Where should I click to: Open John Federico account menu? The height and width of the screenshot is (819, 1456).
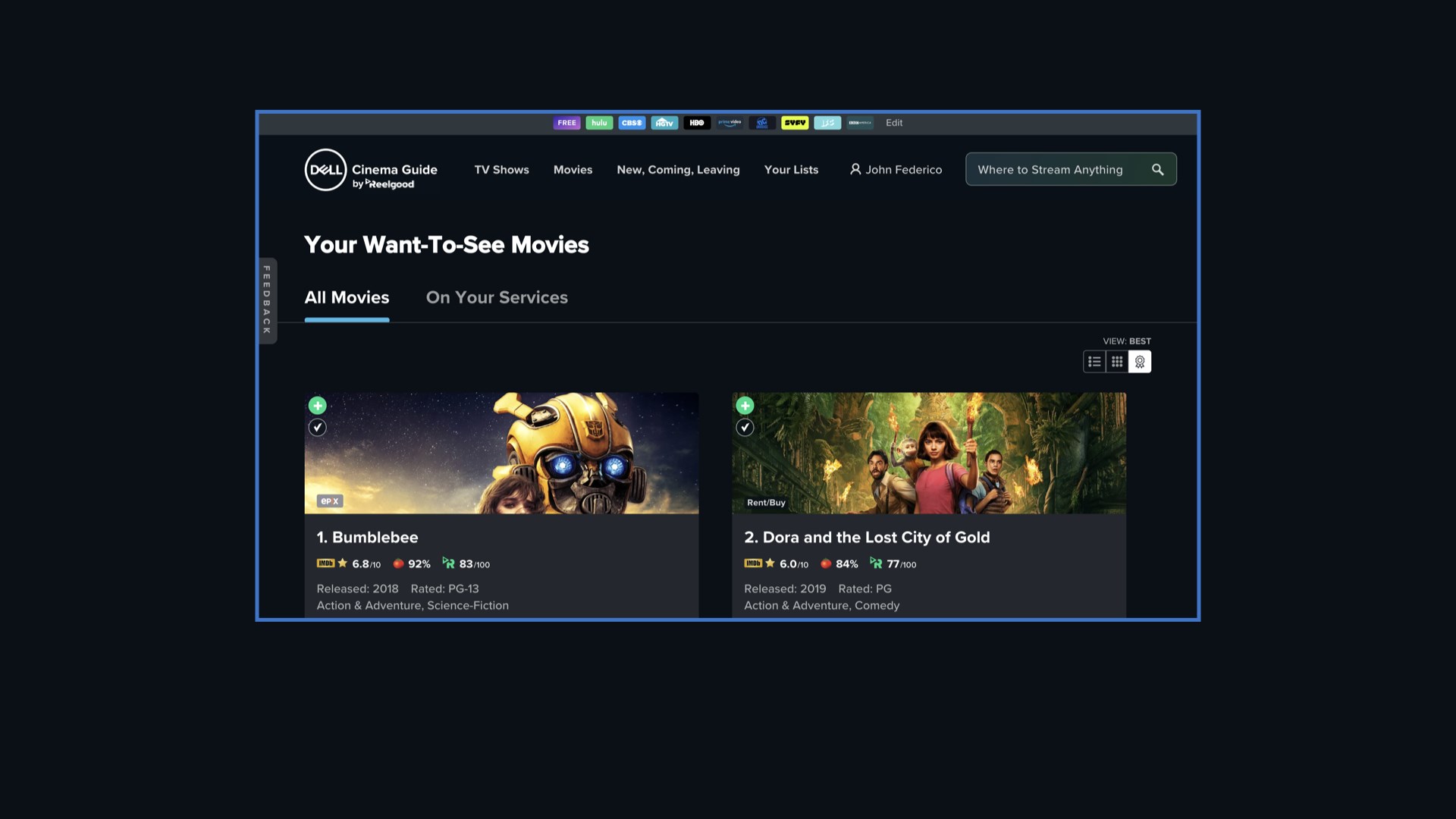896,170
